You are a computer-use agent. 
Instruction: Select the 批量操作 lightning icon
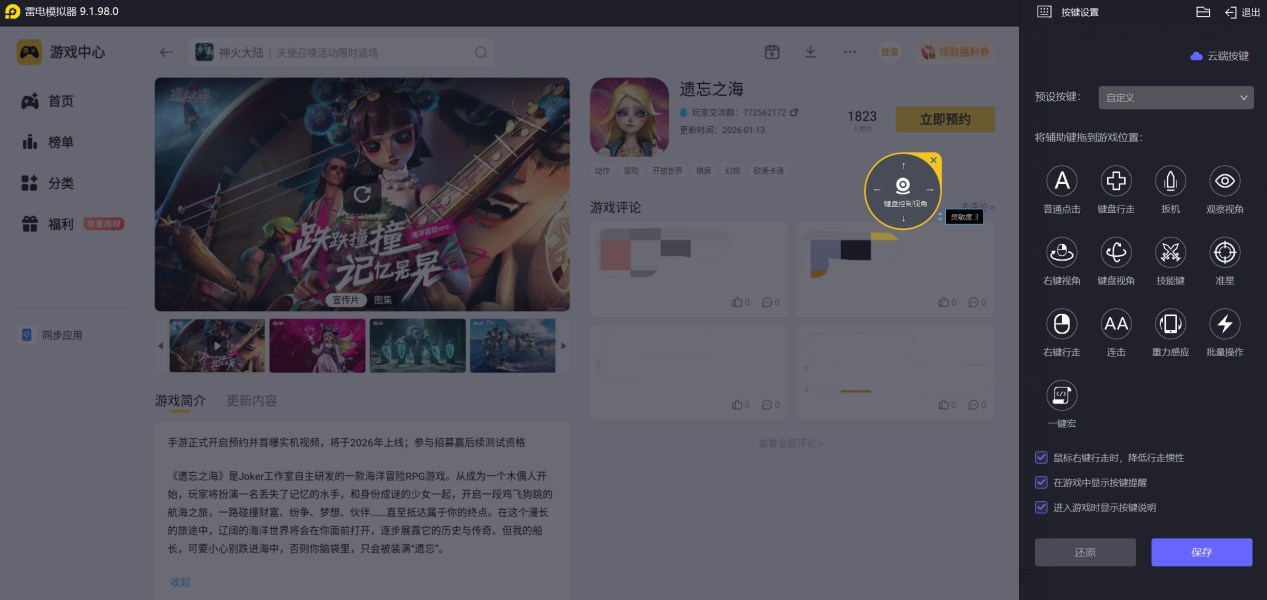(x=1225, y=324)
